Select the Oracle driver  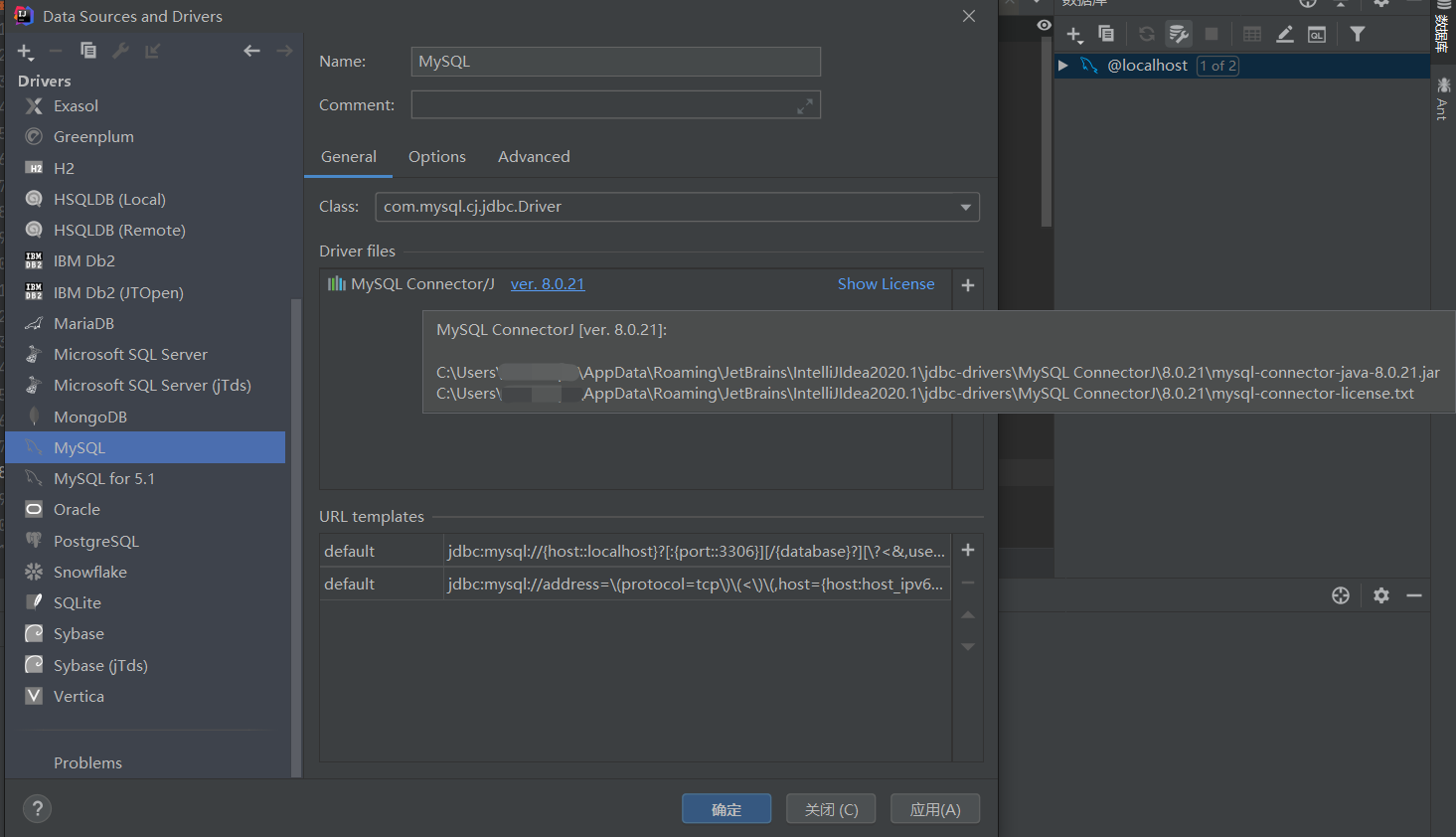145,510
